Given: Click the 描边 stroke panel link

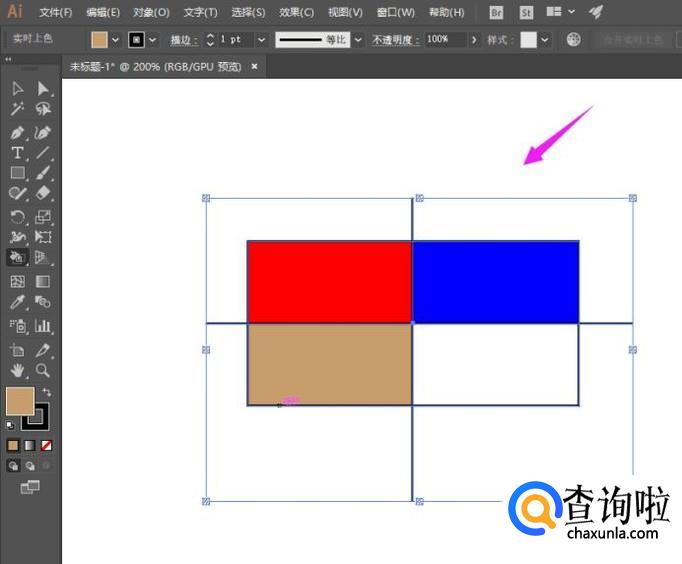Looking at the screenshot, I should 184,40.
